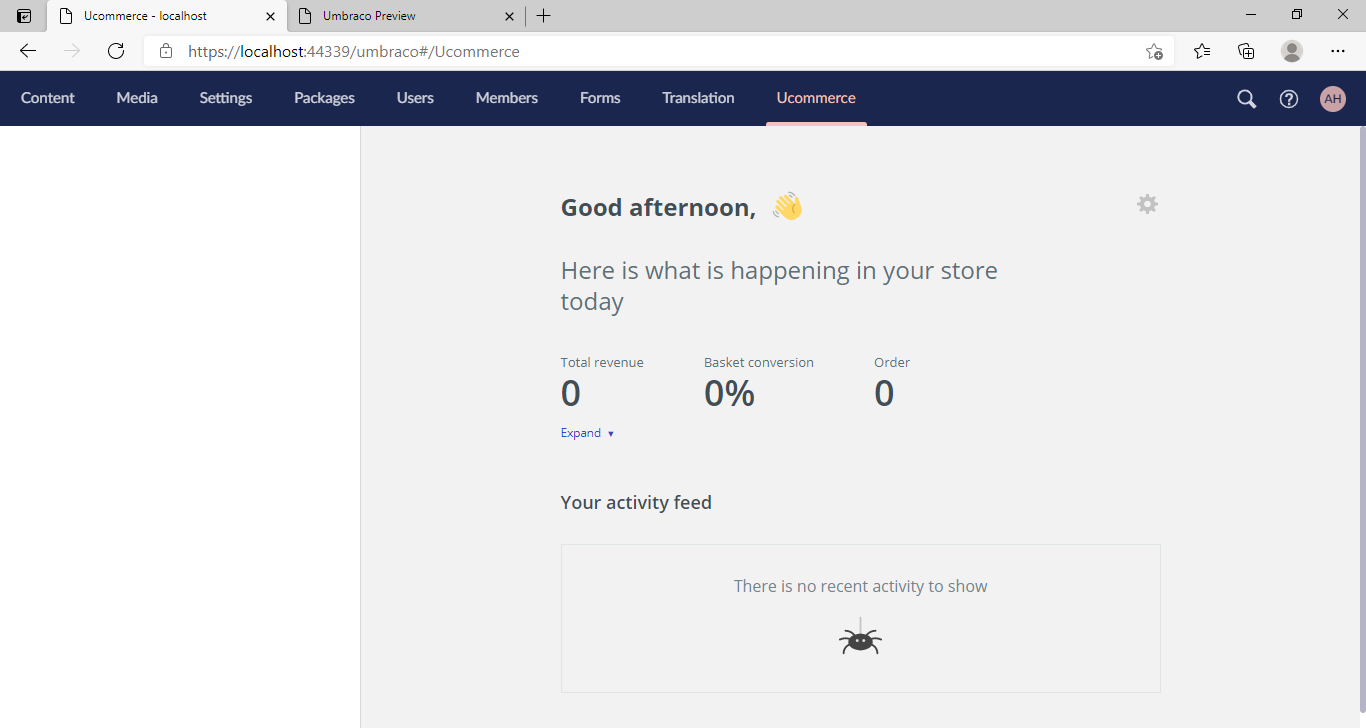The height and width of the screenshot is (728, 1366).
Task: Click the Basket conversion label
Action: coord(759,362)
